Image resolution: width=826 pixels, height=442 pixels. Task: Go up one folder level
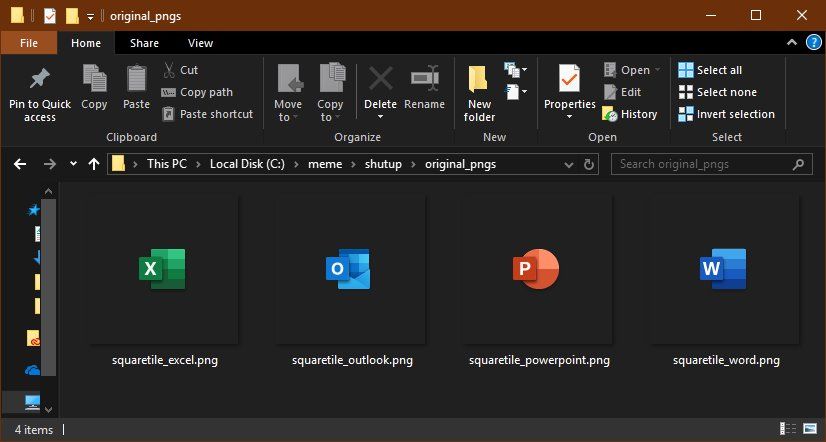[94, 164]
